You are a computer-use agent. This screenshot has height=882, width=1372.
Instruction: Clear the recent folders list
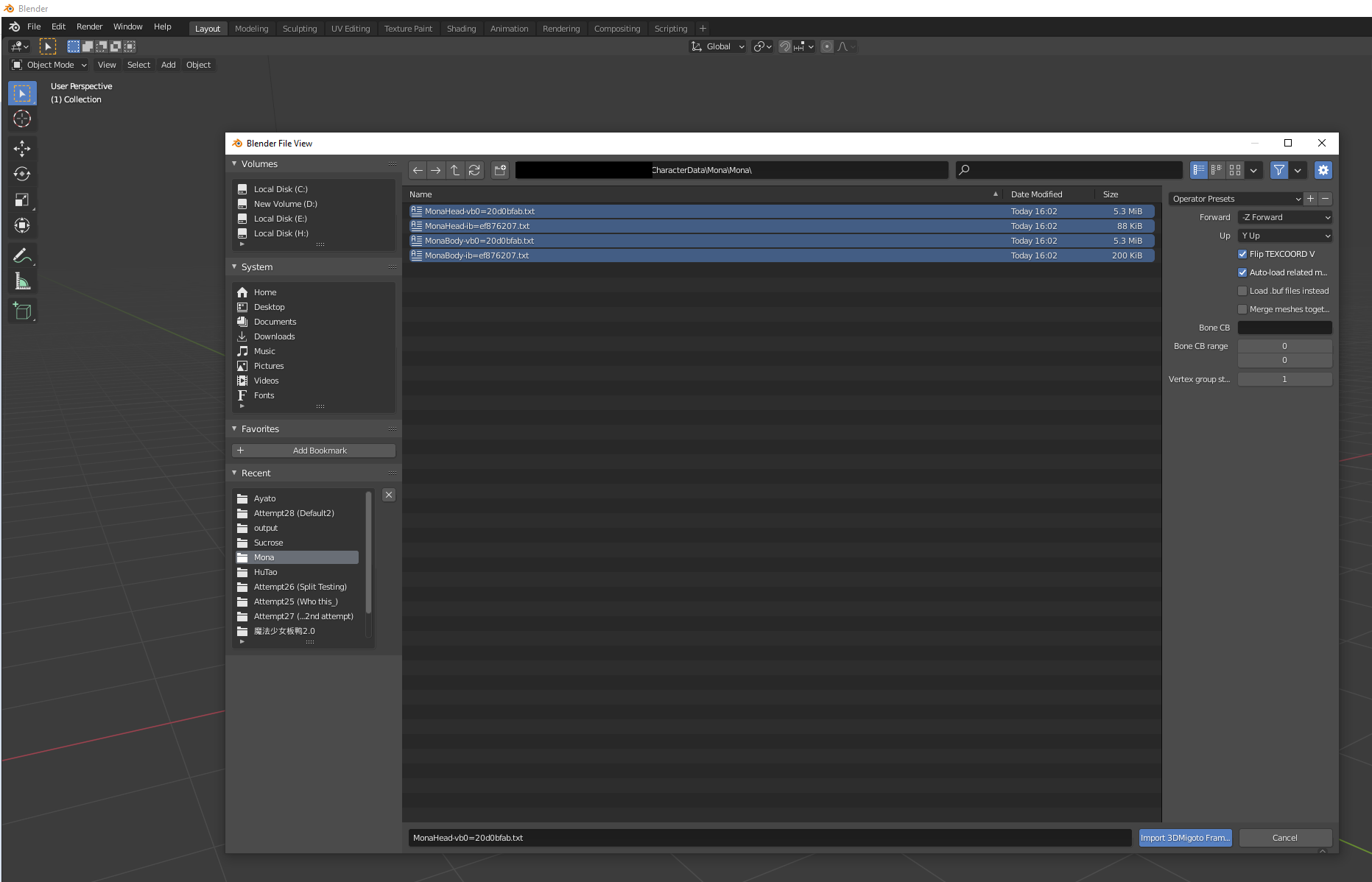[x=389, y=495]
